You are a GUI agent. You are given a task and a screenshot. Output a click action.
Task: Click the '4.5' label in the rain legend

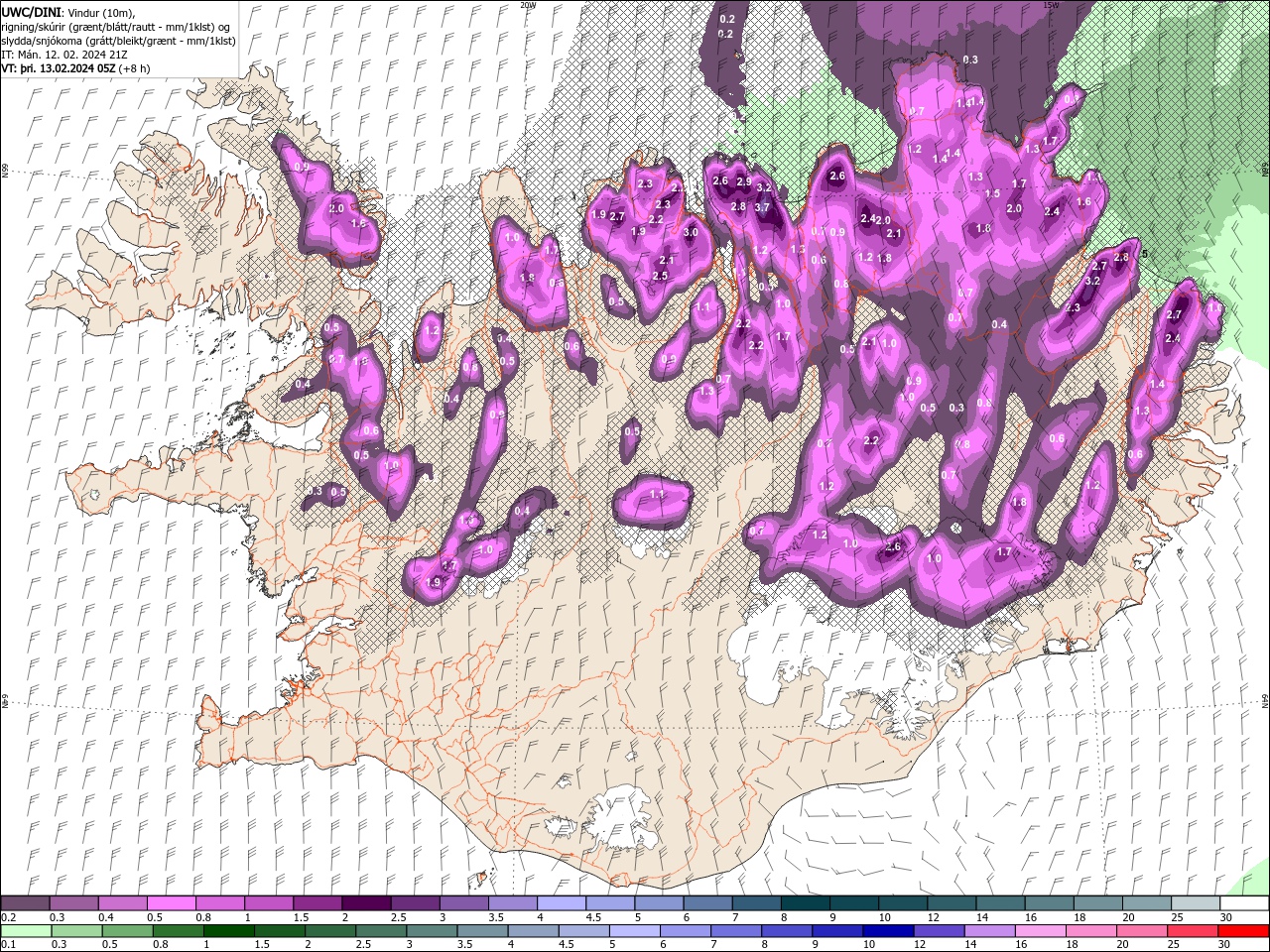[x=567, y=944]
